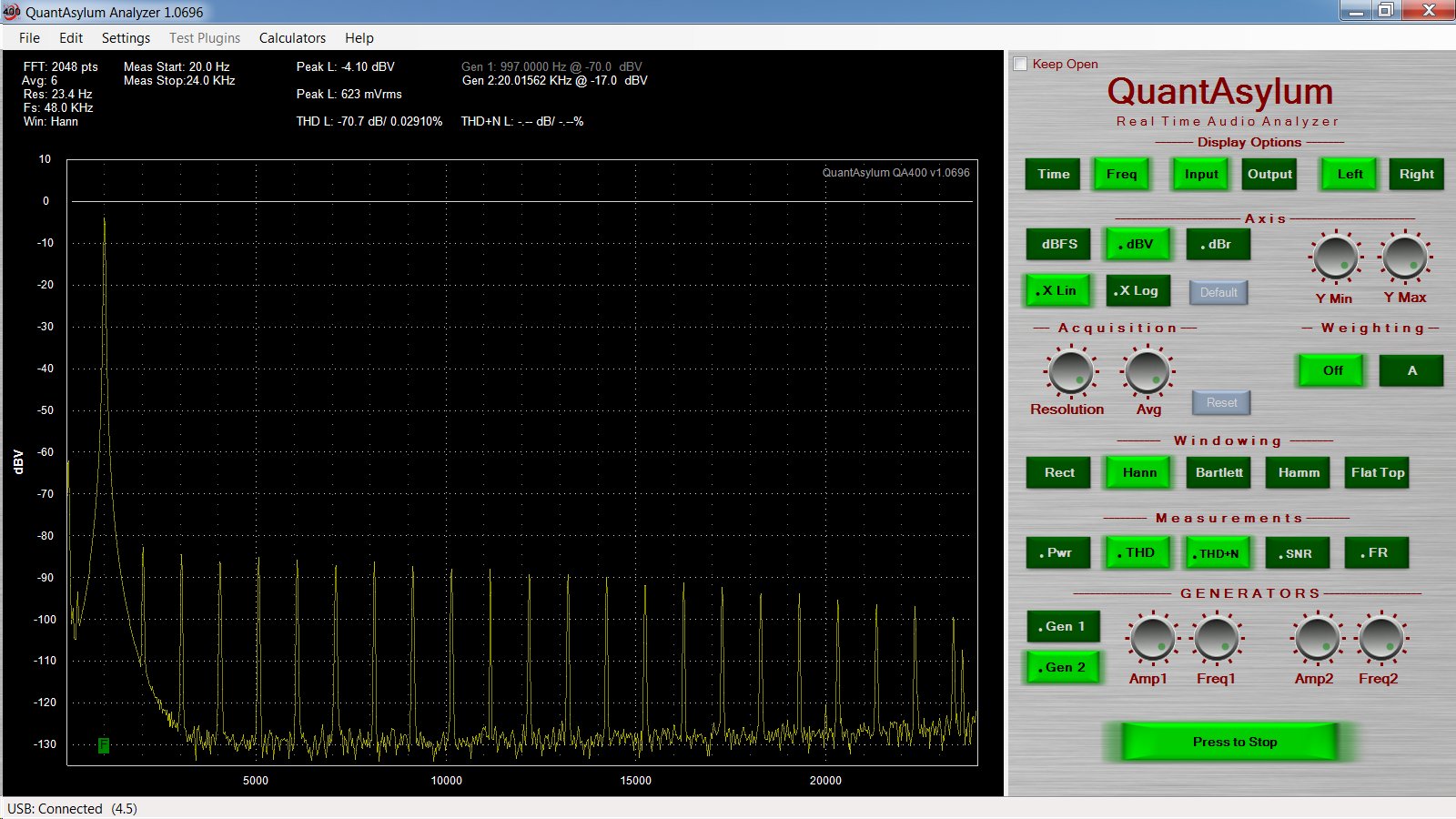Toggle the Input display button
Viewport: 1456px width, 819px height.
[x=1201, y=174]
